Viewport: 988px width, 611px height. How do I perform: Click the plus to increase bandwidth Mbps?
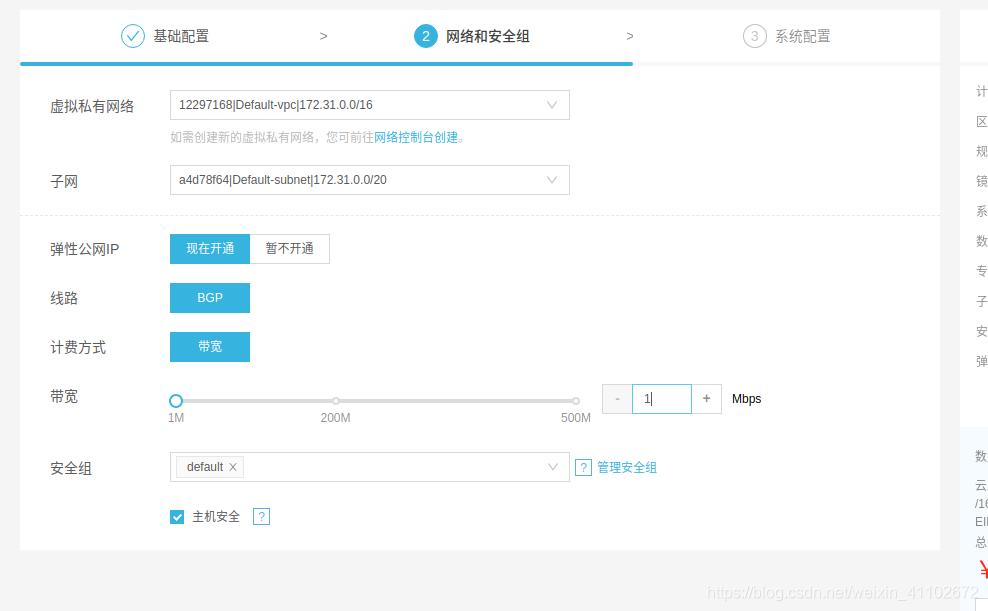coord(706,398)
